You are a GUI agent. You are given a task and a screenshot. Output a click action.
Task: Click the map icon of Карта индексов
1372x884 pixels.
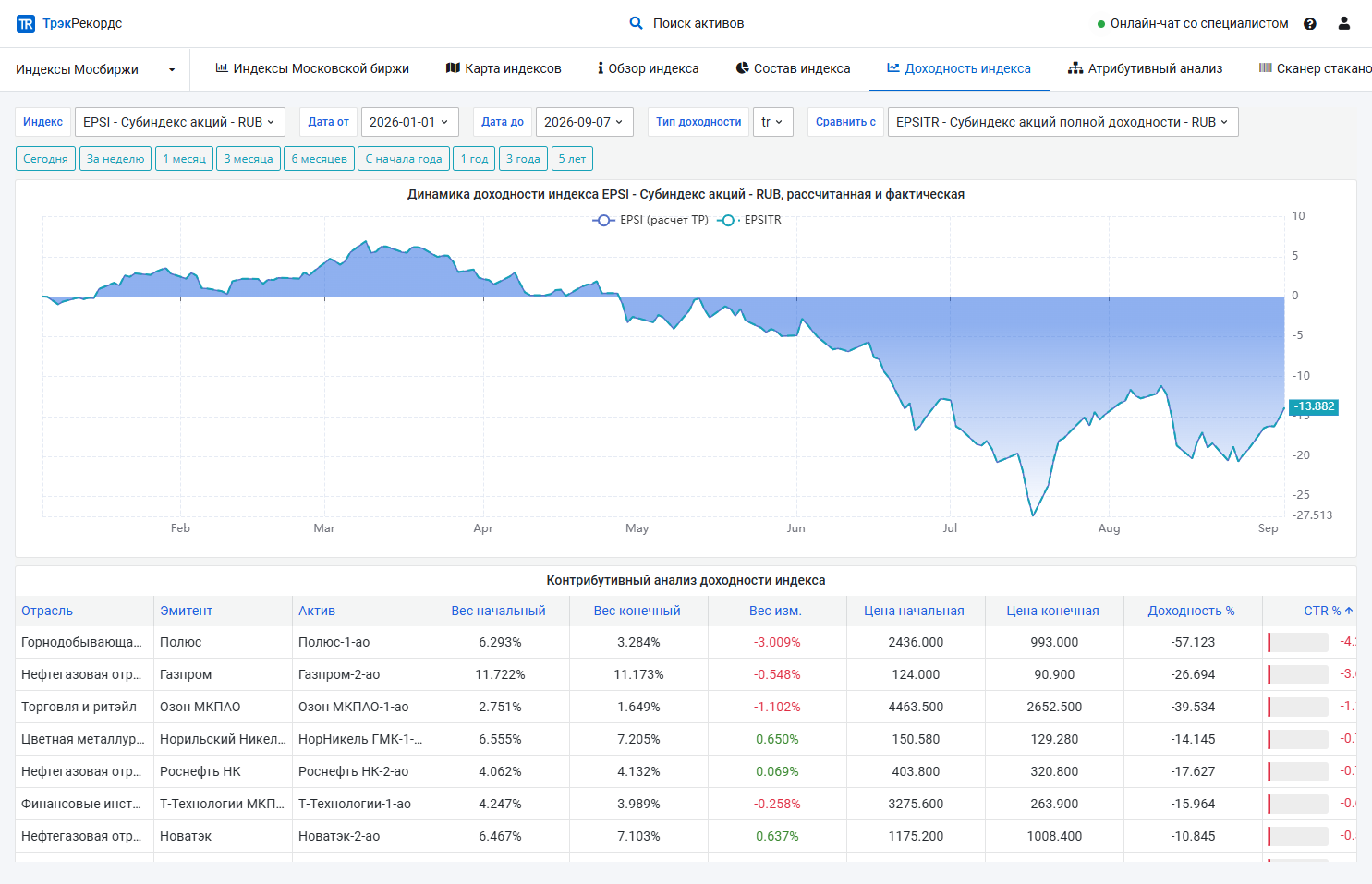[x=453, y=67]
